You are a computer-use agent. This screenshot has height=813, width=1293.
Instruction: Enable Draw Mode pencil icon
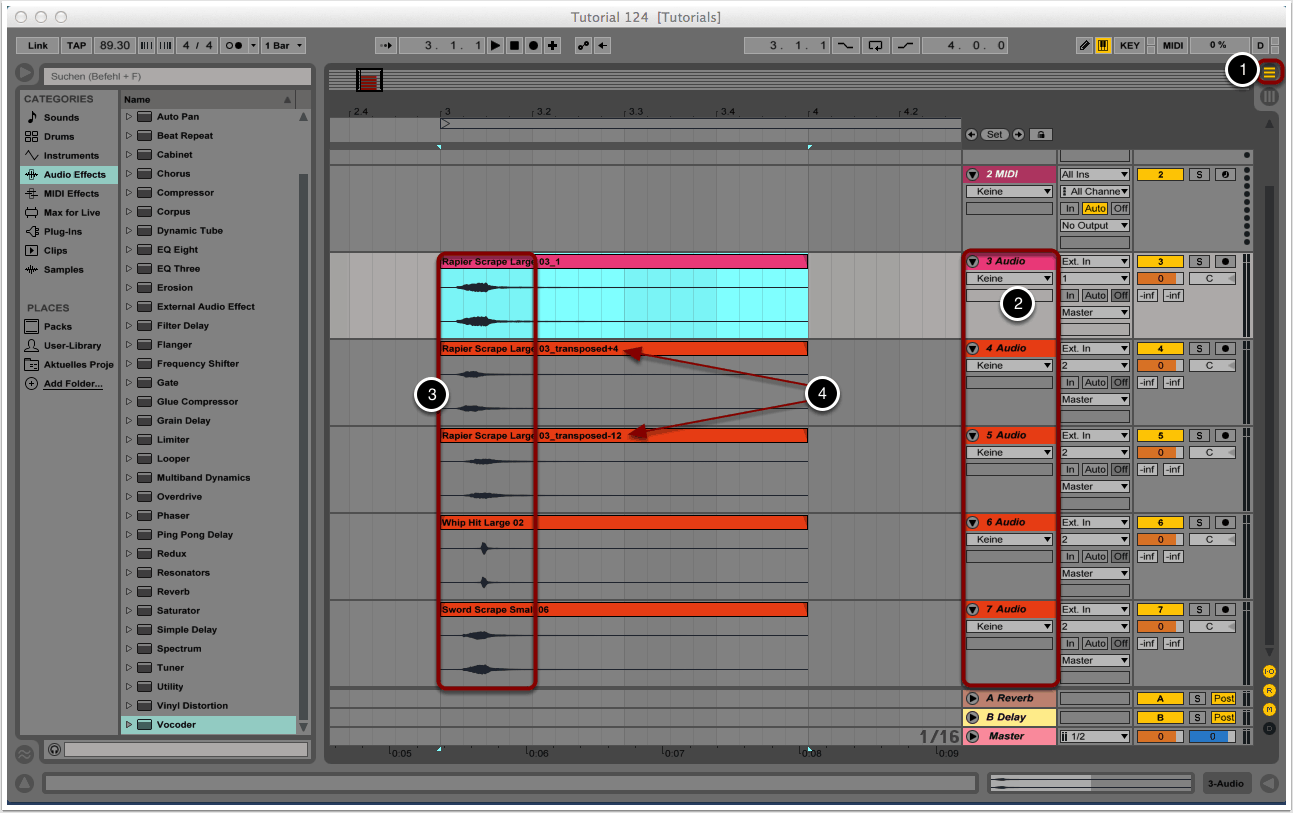(x=1084, y=46)
